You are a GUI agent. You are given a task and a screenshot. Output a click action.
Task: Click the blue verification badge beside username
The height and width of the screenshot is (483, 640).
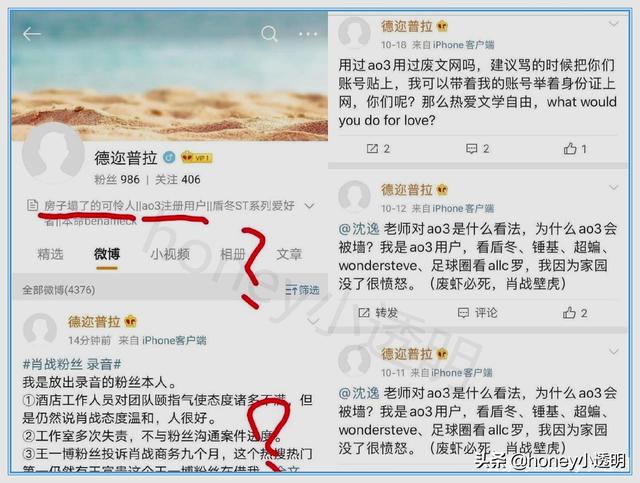point(169,157)
